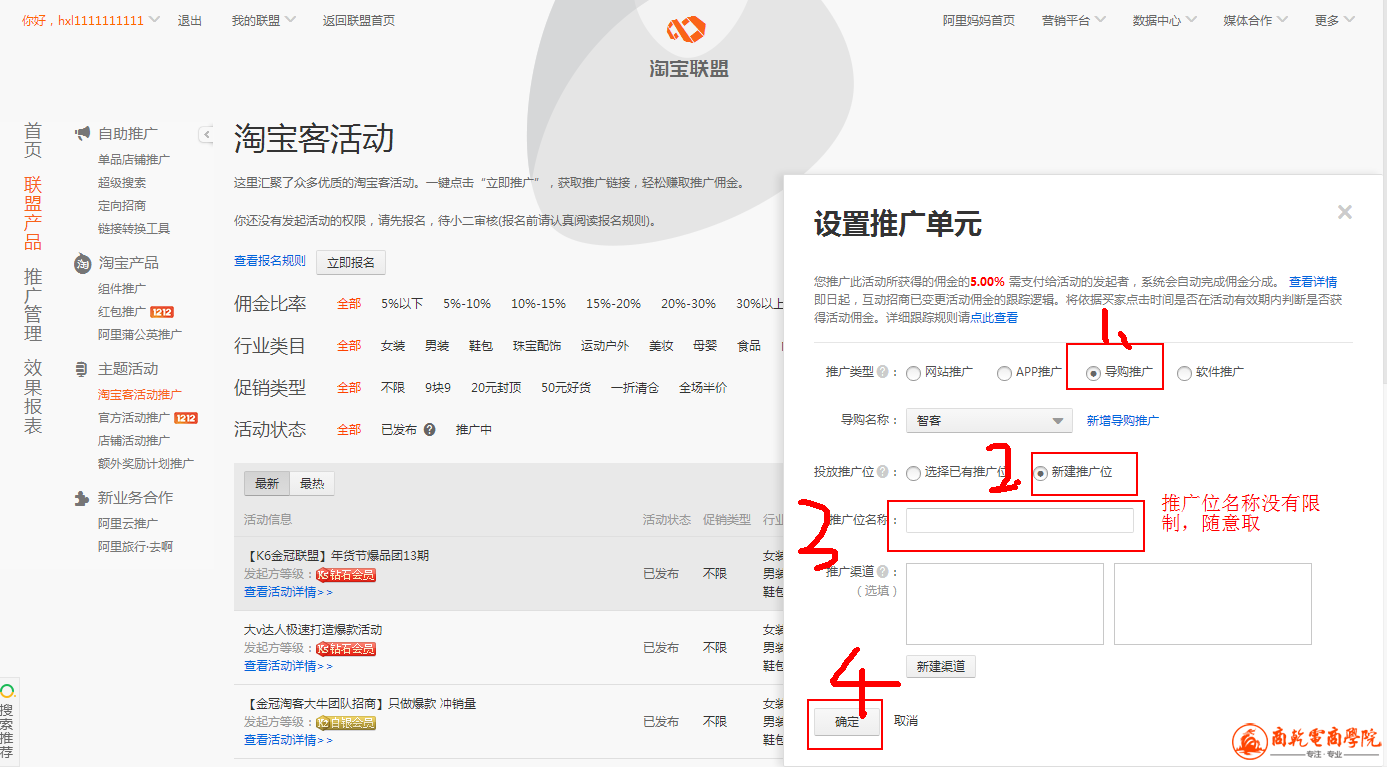The image size is (1387, 767).
Task: Open 阿里妈妈首页 link
Action: [x=979, y=20]
